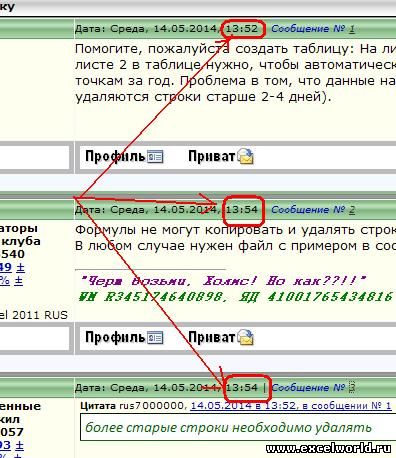This screenshot has height=458, width=396.
Task: Click the private message envelope icon in the first post
Action: point(245,156)
